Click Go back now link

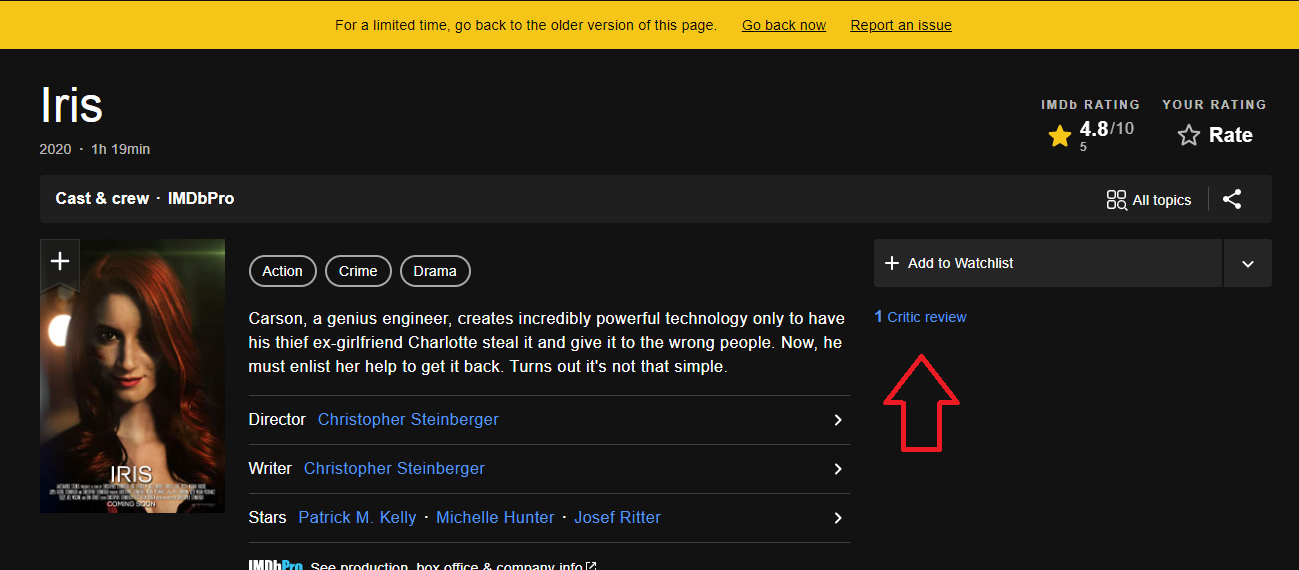click(x=784, y=25)
